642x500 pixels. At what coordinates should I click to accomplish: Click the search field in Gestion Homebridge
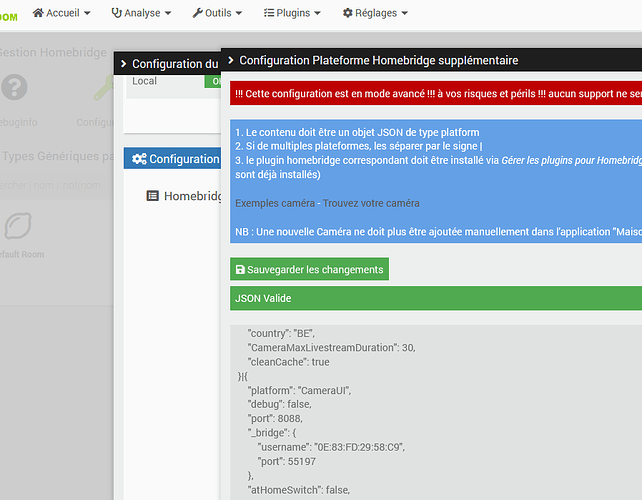click(57, 186)
